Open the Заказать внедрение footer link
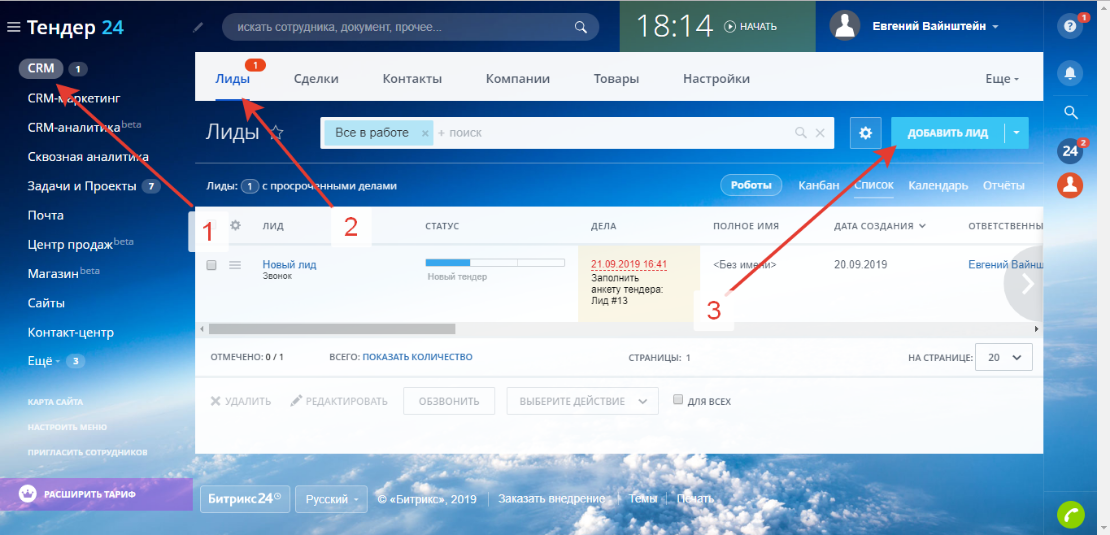The image size is (1110, 535). tap(551, 498)
